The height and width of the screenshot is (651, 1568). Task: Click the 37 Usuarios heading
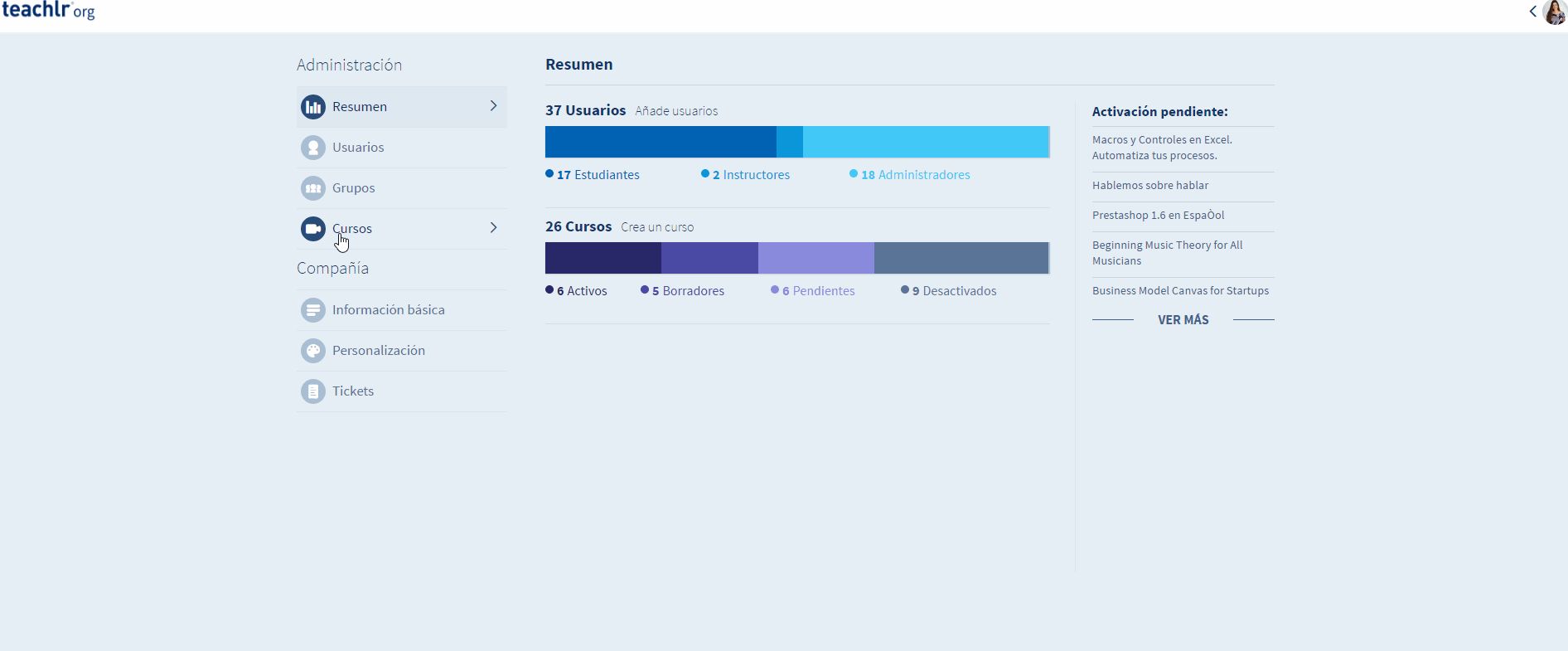pyautogui.click(x=585, y=110)
